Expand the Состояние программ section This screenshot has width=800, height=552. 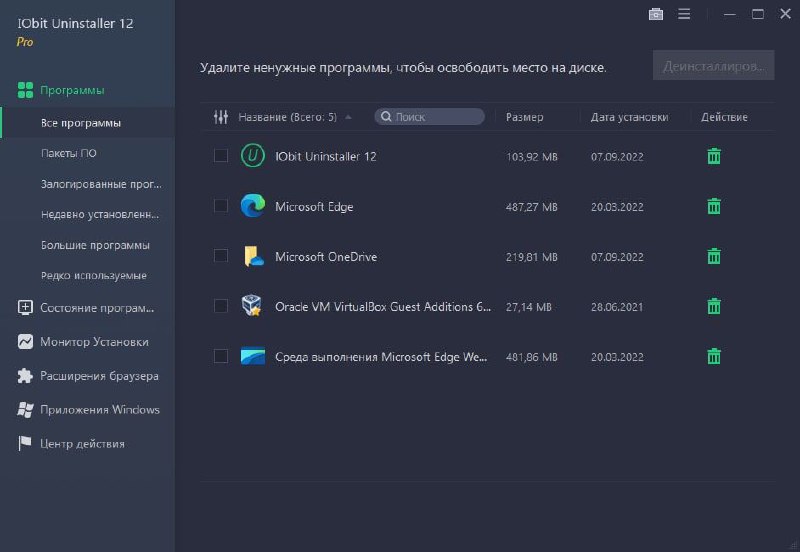tap(96, 308)
